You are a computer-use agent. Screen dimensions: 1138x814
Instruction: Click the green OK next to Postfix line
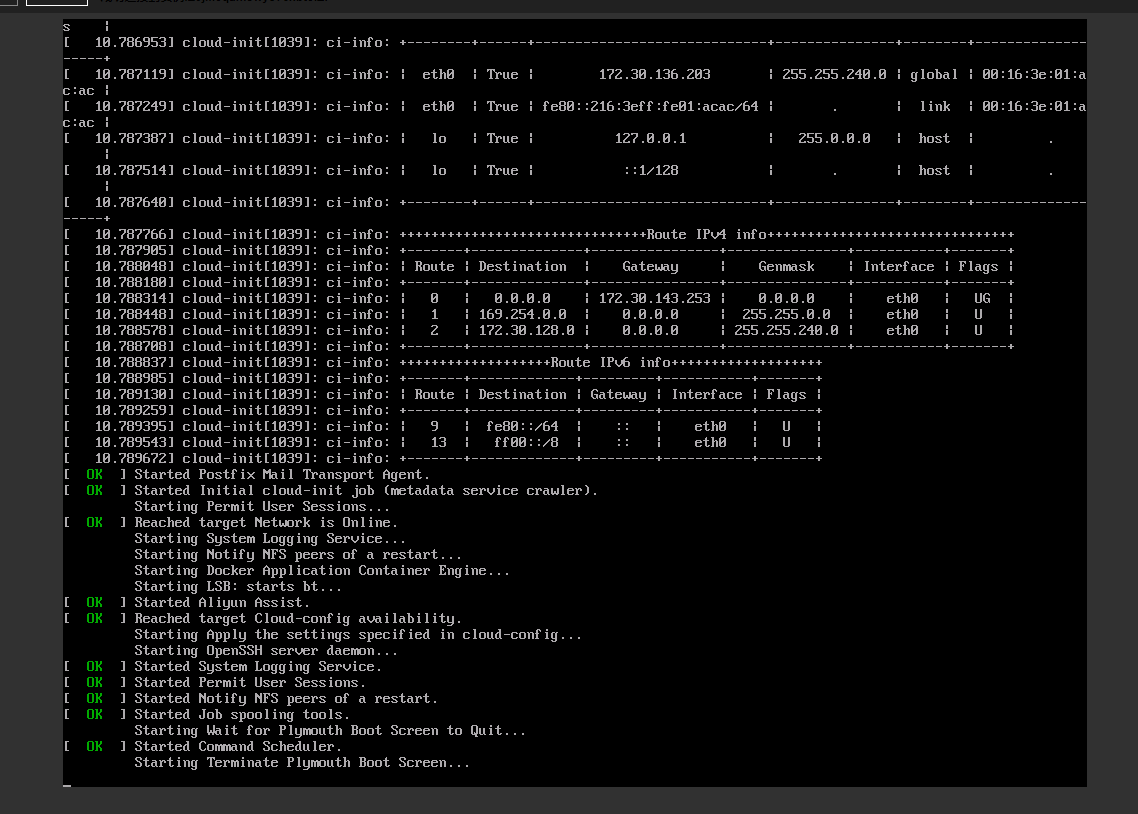pyautogui.click(x=94, y=475)
